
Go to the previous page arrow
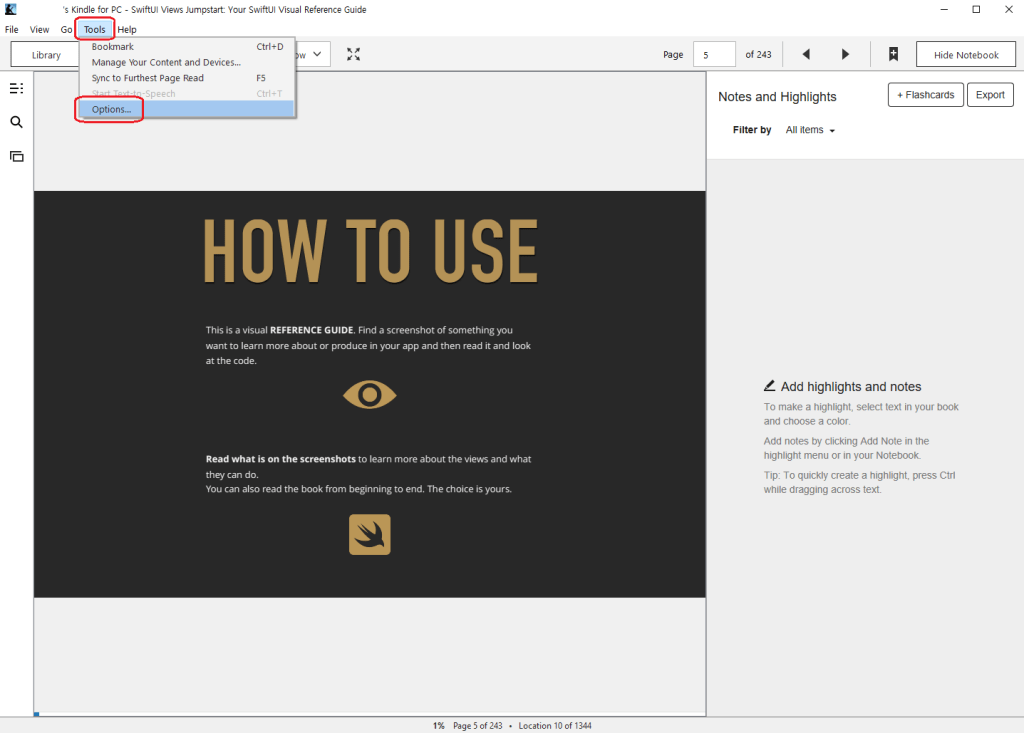click(806, 54)
